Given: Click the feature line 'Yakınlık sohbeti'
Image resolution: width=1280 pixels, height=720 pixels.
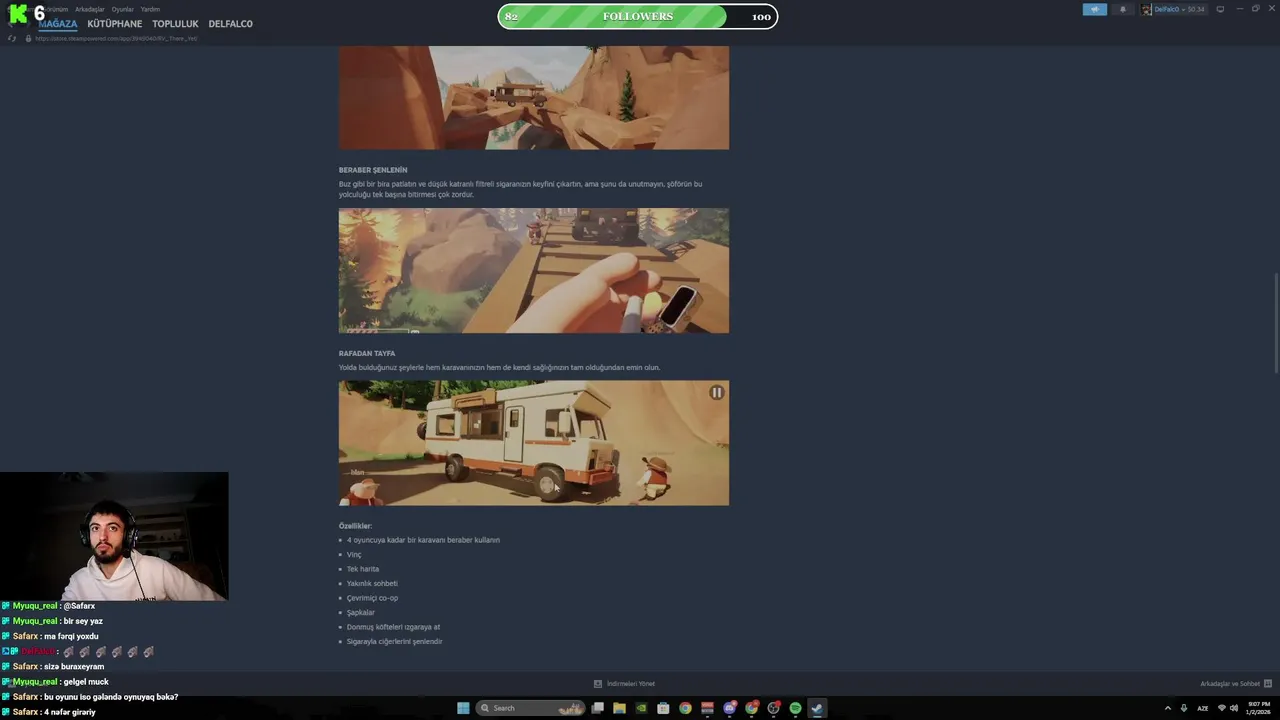Looking at the screenshot, I should pos(372,583).
